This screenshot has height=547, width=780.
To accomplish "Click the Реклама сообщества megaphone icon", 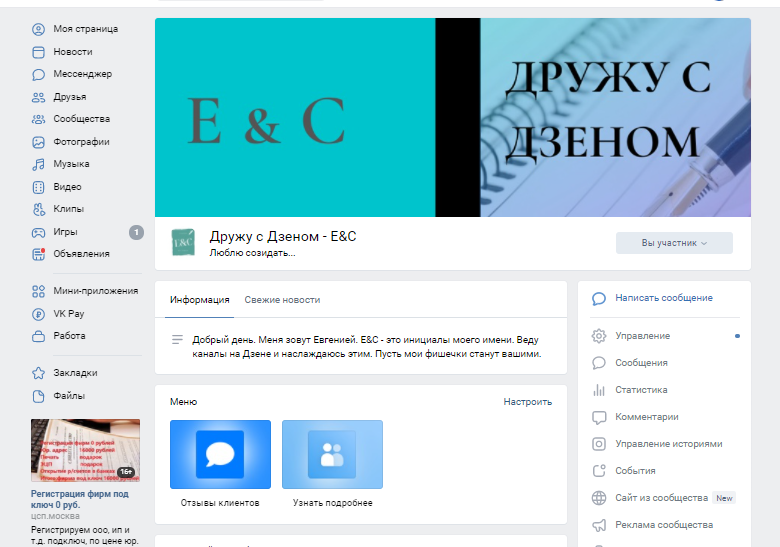I will (x=599, y=525).
